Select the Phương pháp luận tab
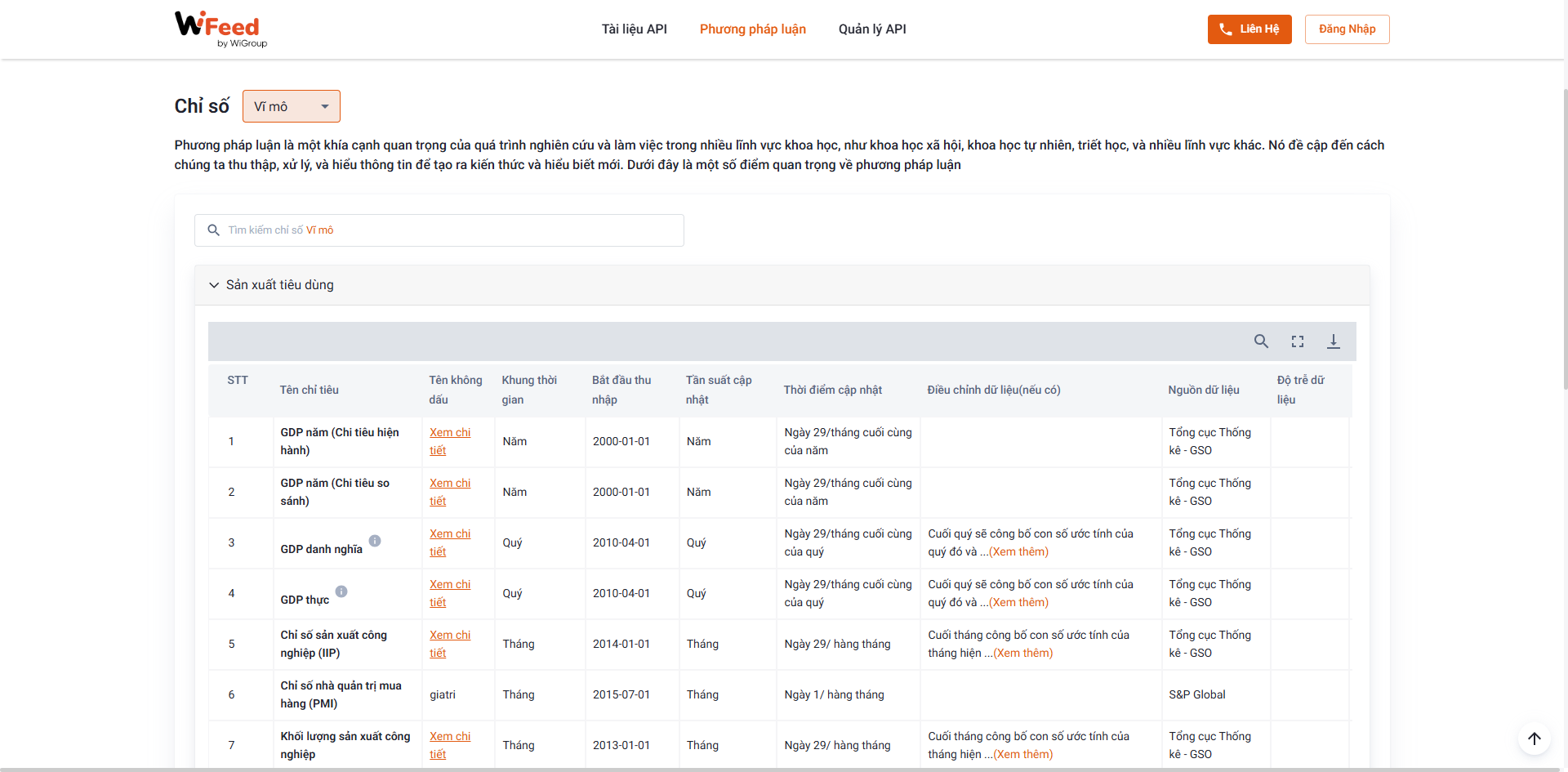Screen dimensions: 1568x772 [752, 29]
